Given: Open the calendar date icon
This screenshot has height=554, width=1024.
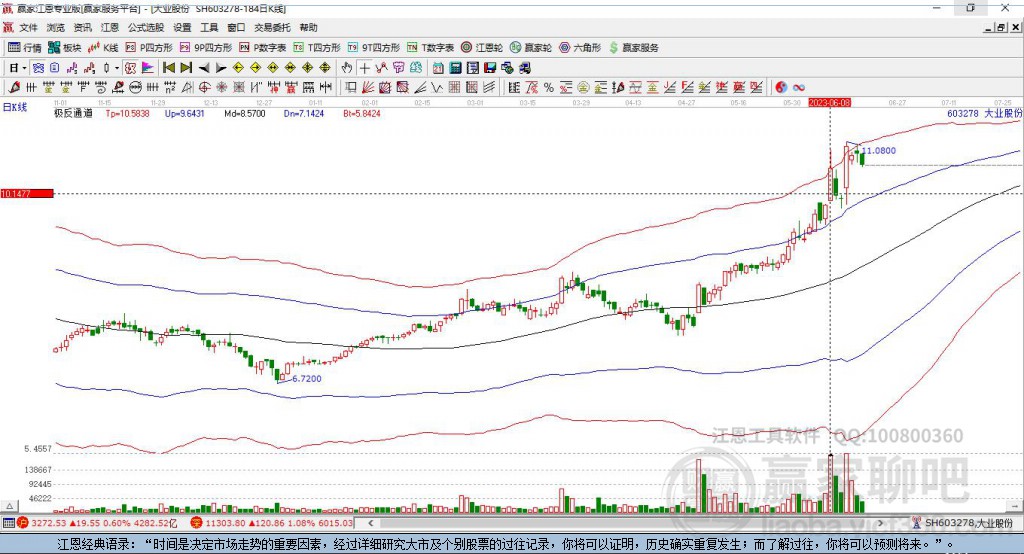Looking at the screenshot, I should point(438,68).
